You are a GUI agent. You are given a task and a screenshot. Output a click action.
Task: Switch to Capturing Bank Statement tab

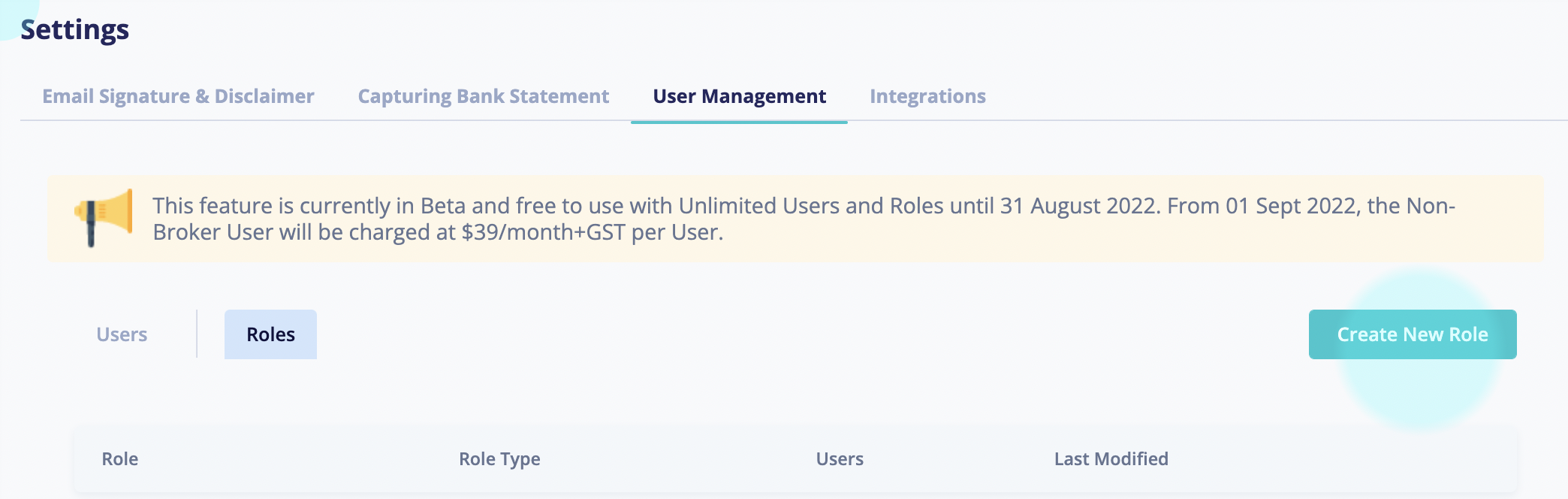[483, 96]
